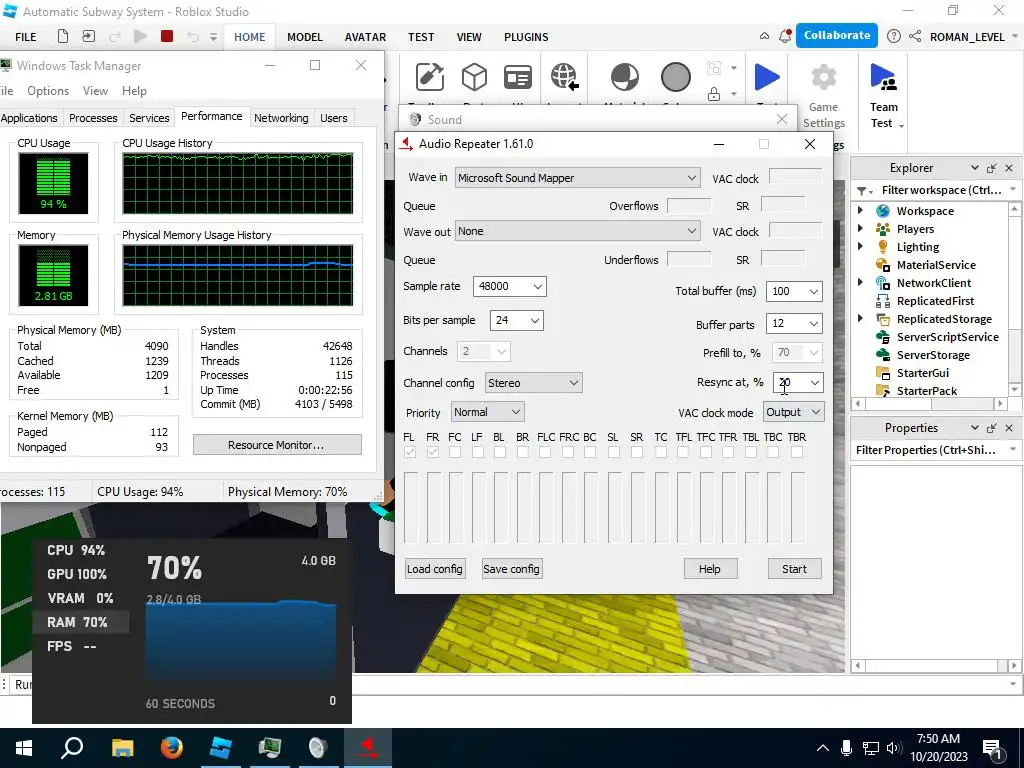
Task: Select Players in Explorer
Action: click(x=915, y=229)
